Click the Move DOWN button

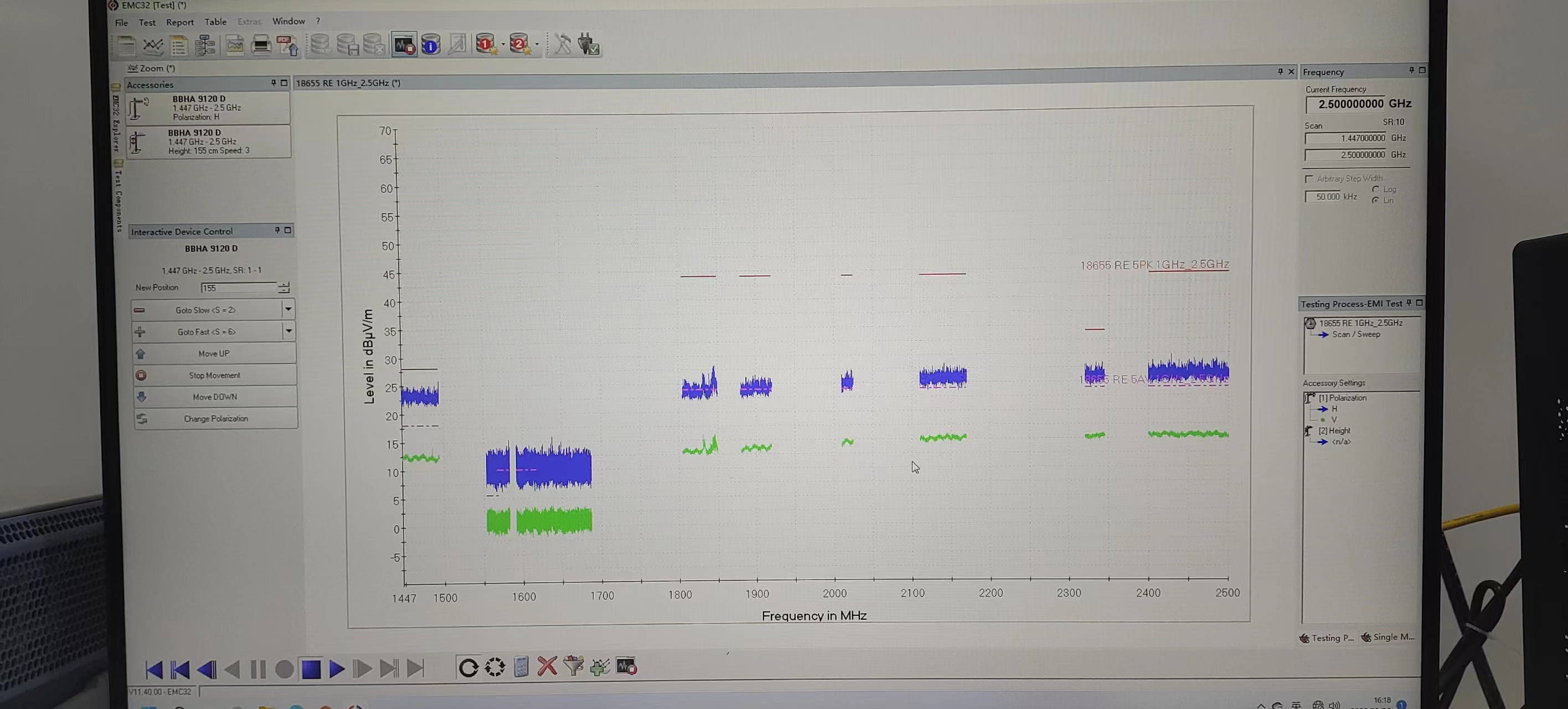pyautogui.click(x=215, y=397)
